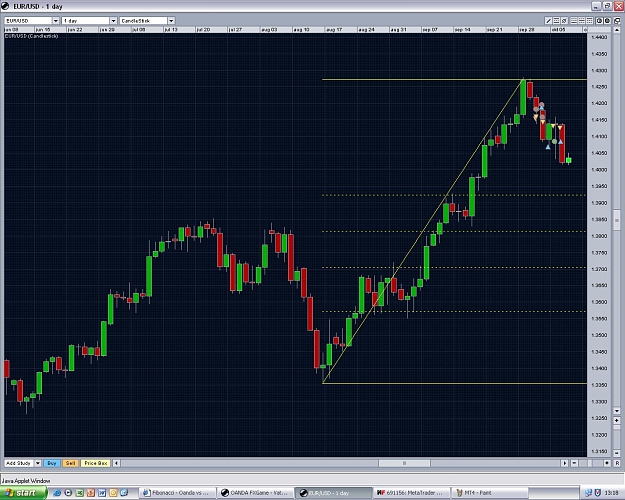Select the trend line drawing tool
Image resolution: width=625 pixels, height=500 pixels.
pyautogui.click(x=548, y=21)
